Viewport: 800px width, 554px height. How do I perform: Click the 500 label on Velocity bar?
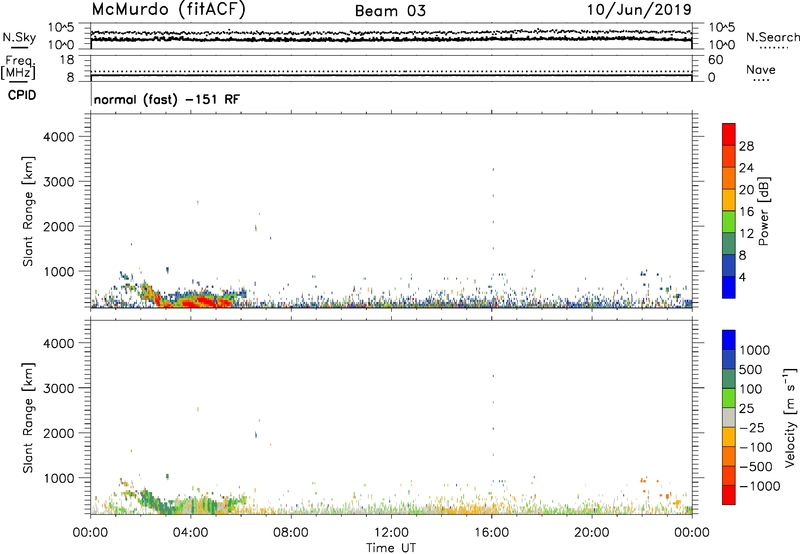[751, 370]
